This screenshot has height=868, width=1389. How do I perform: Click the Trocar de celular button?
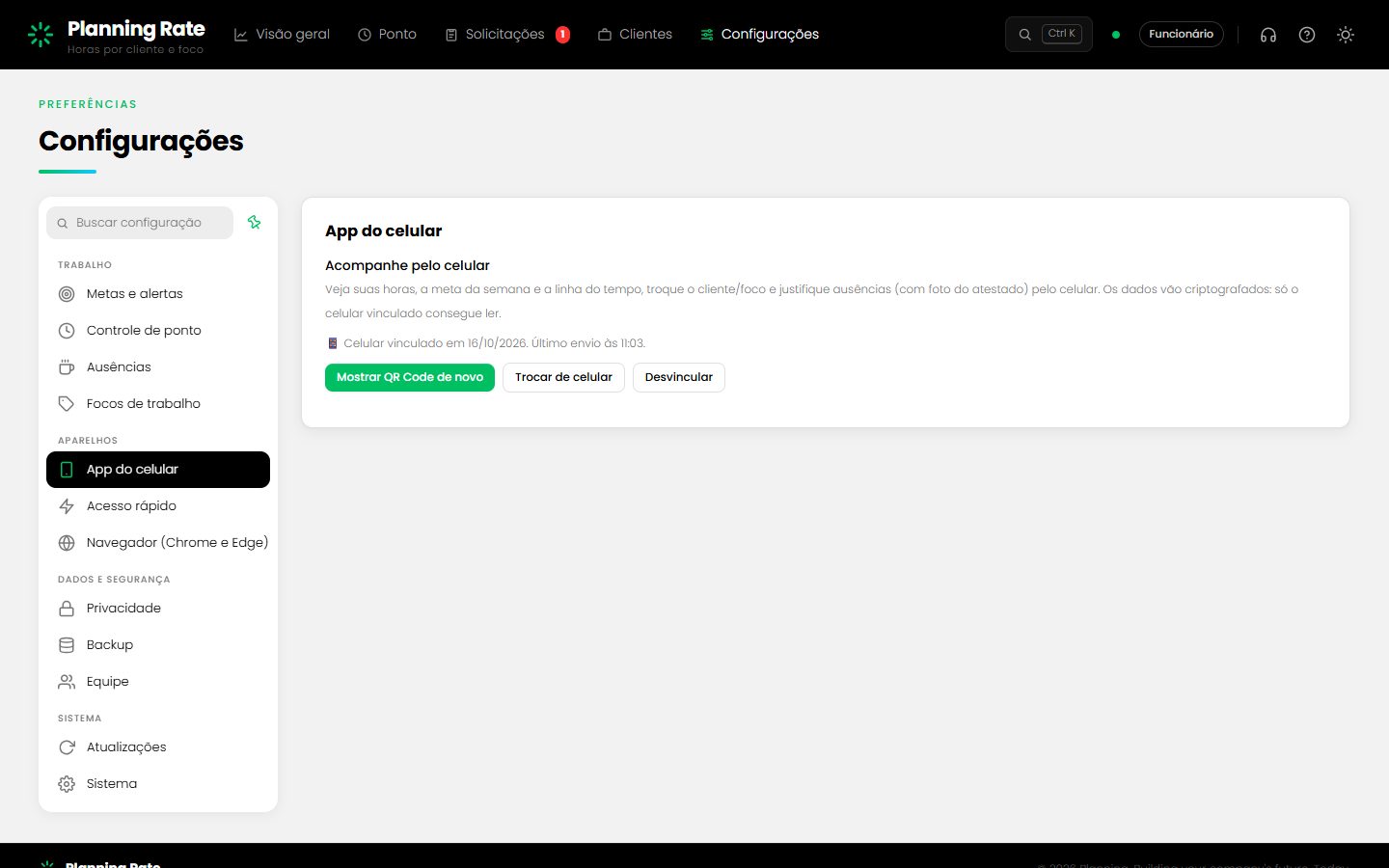(563, 377)
